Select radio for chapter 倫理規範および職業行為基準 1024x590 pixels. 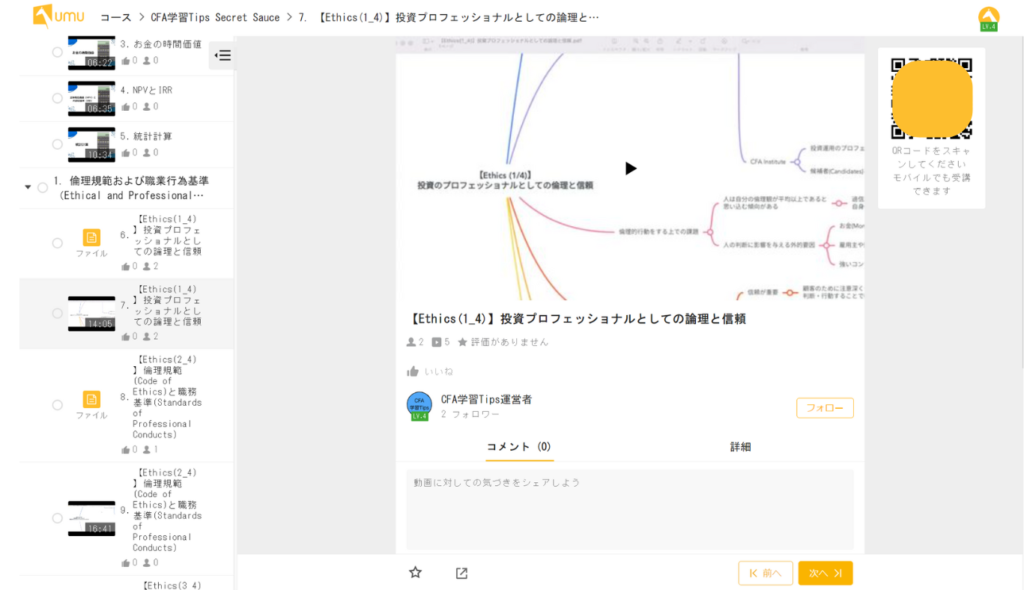(x=42, y=188)
